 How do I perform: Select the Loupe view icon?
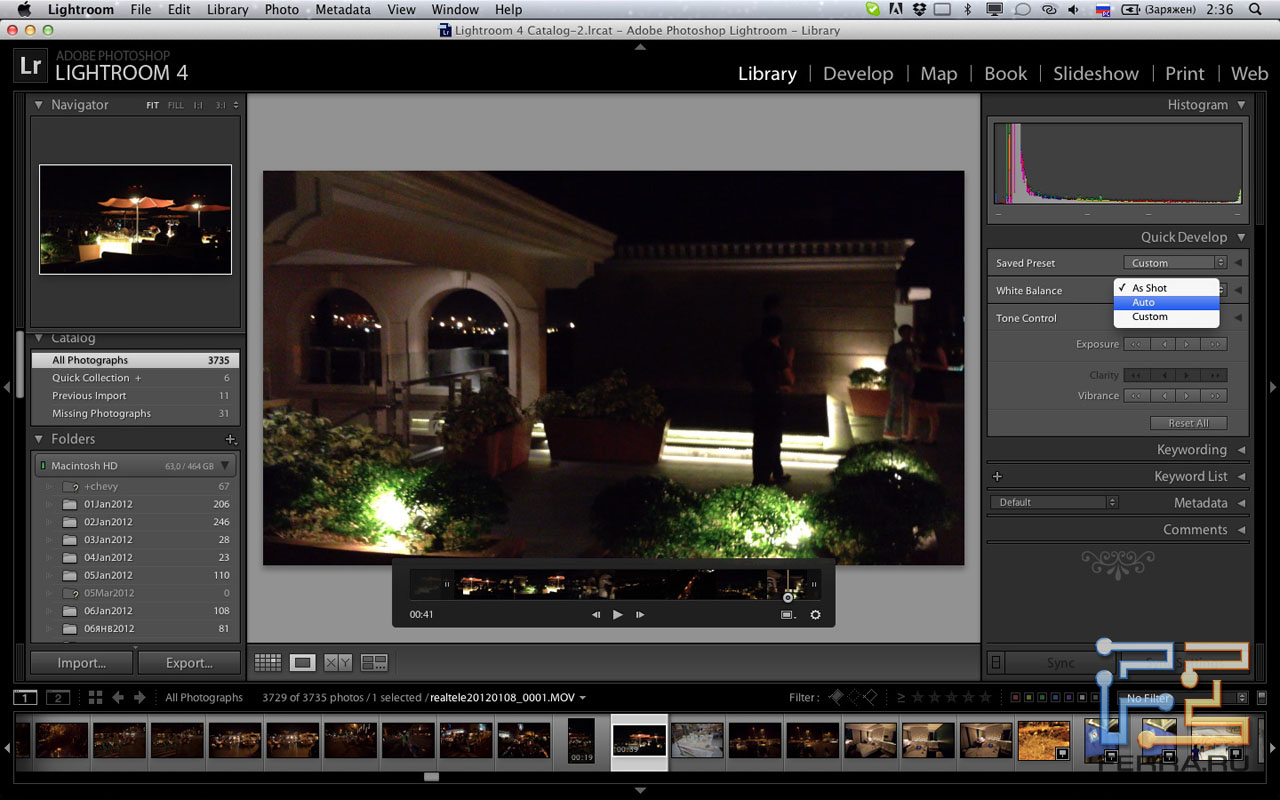[x=301, y=662]
